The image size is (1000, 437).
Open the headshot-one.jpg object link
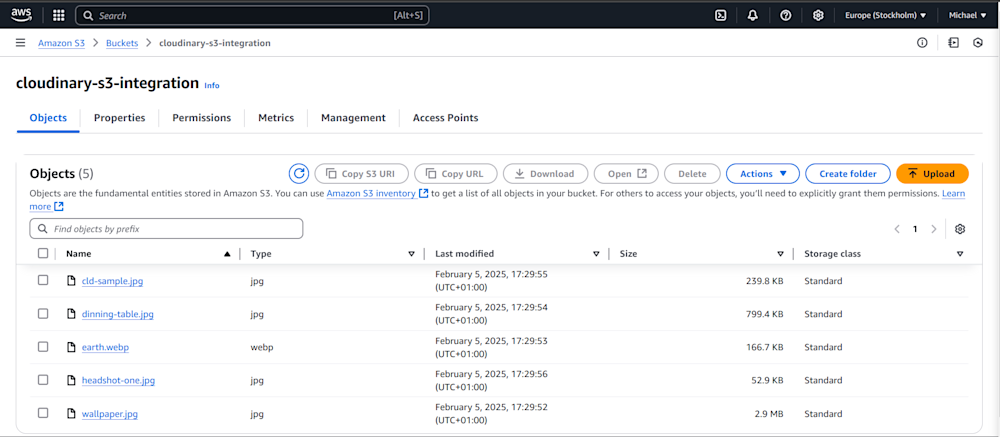(x=118, y=380)
